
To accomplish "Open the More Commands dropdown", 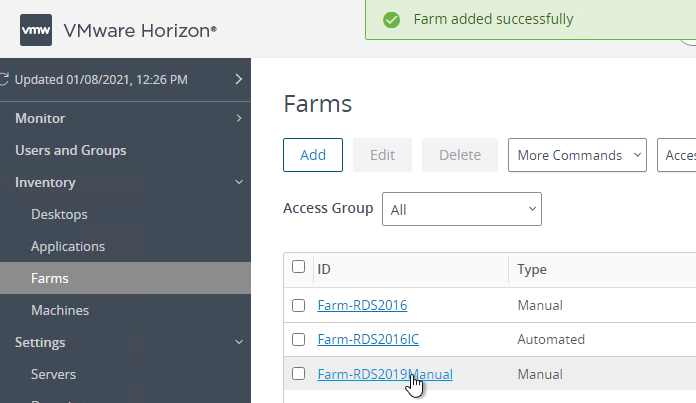I will click(x=577, y=155).
